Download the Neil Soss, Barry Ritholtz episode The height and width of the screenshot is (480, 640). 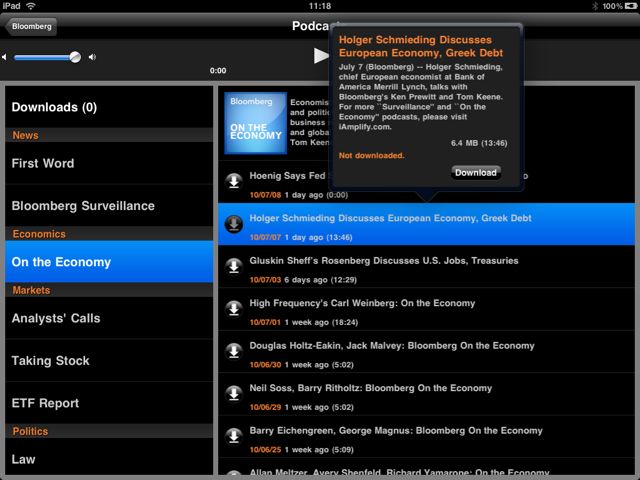[234, 394]
